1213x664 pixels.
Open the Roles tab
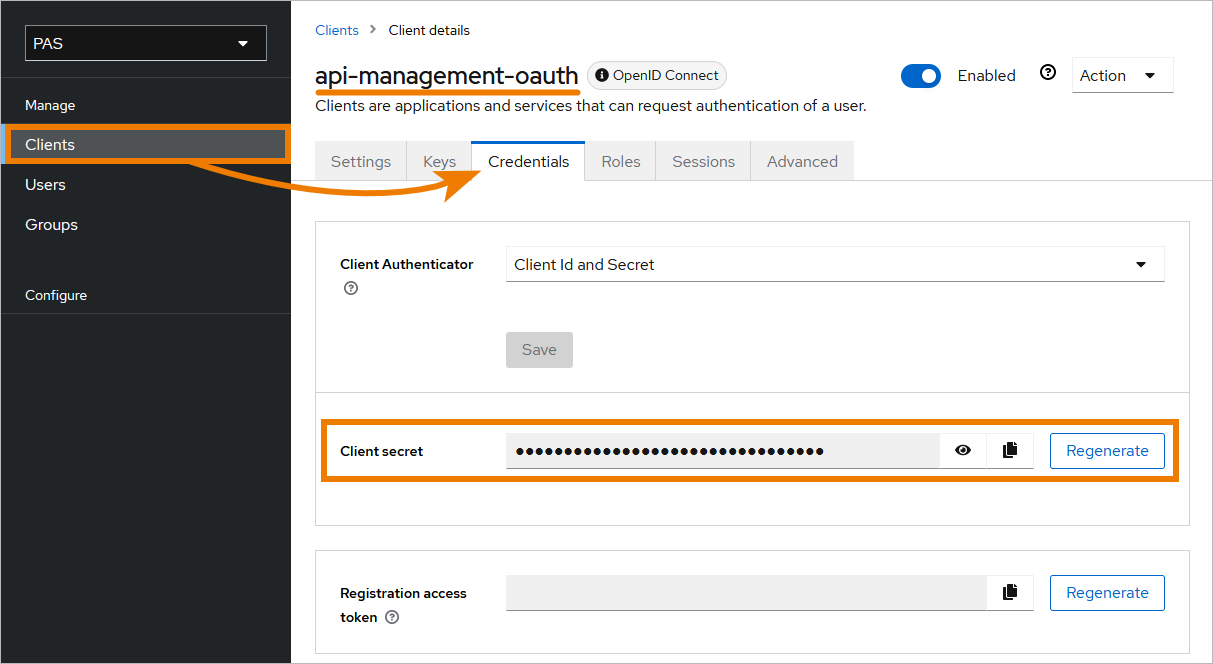pos(621,161)
